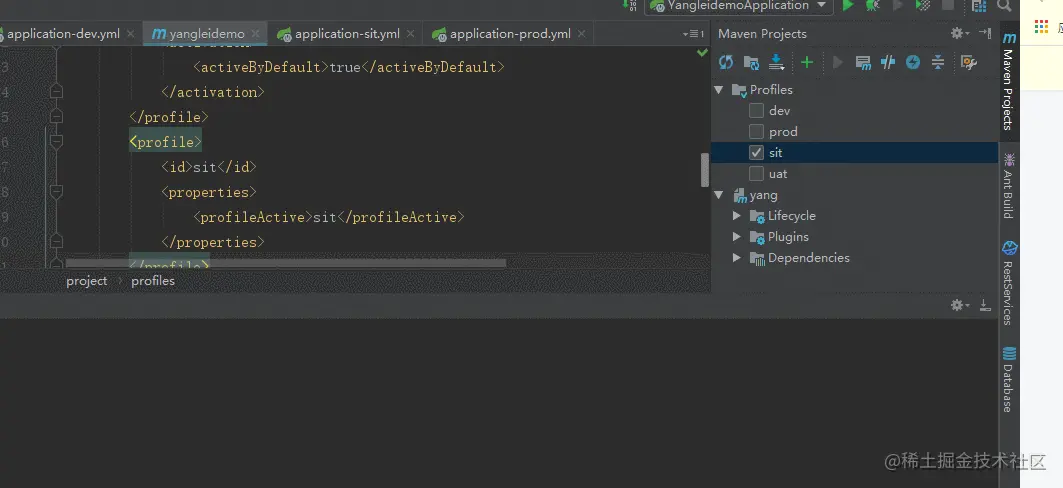Close the application-prod.yml tab
Viewport: 1063px width, 488px height.
[582, 34]
